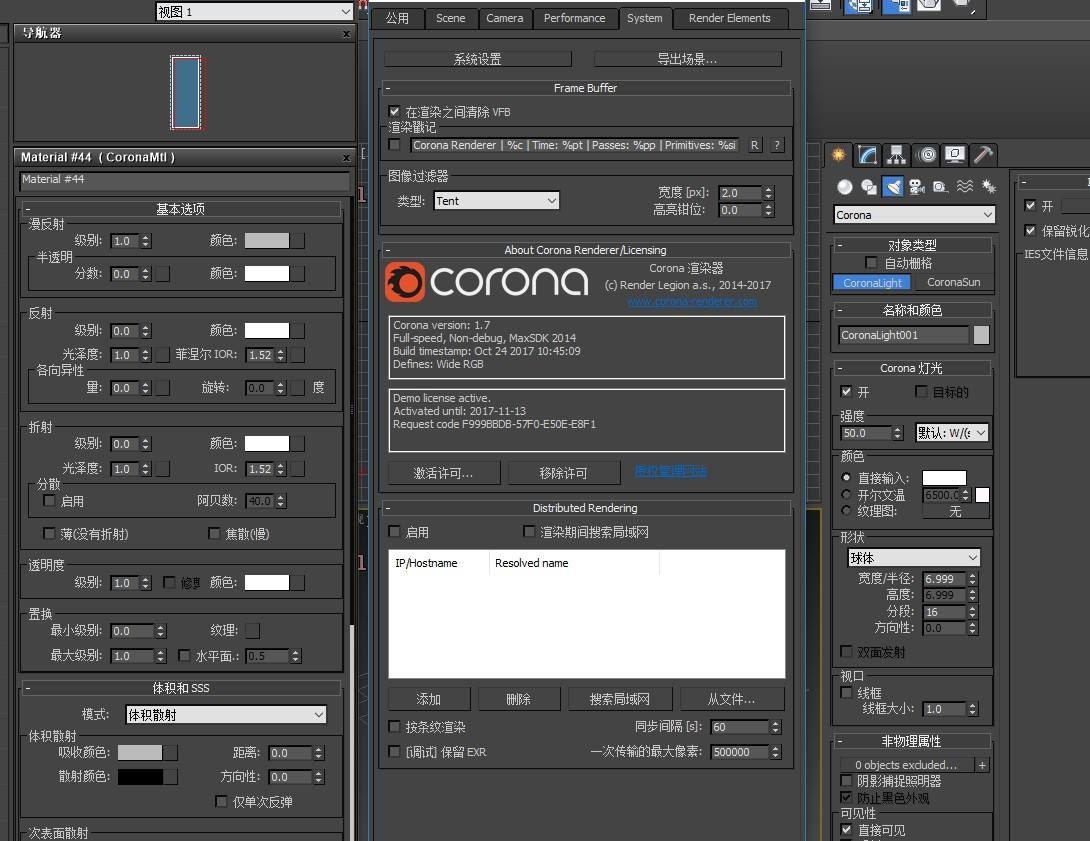The image size is (1090, 841).
Task: Open the Corona renderer assignment dropdown
Action: click(x=913, y=214)
